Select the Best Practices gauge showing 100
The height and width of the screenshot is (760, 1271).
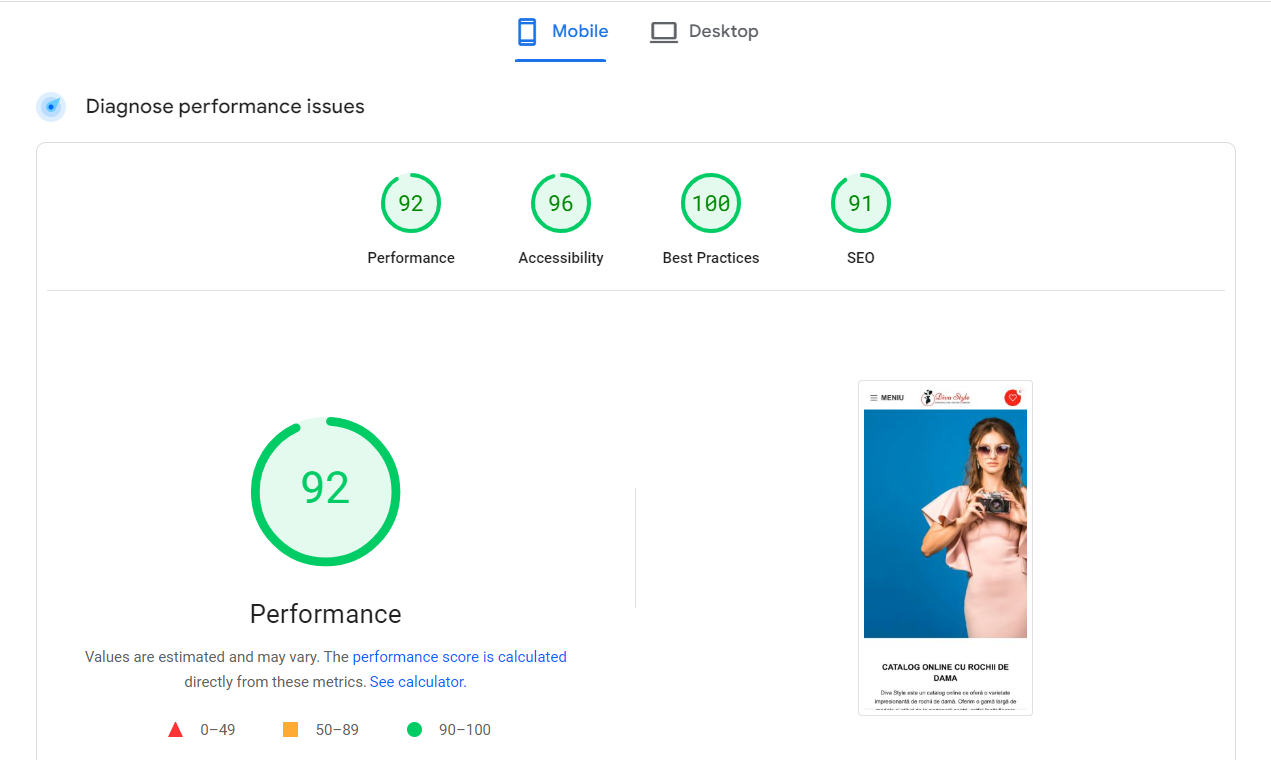pyautogui.click(x=710, y=202)
